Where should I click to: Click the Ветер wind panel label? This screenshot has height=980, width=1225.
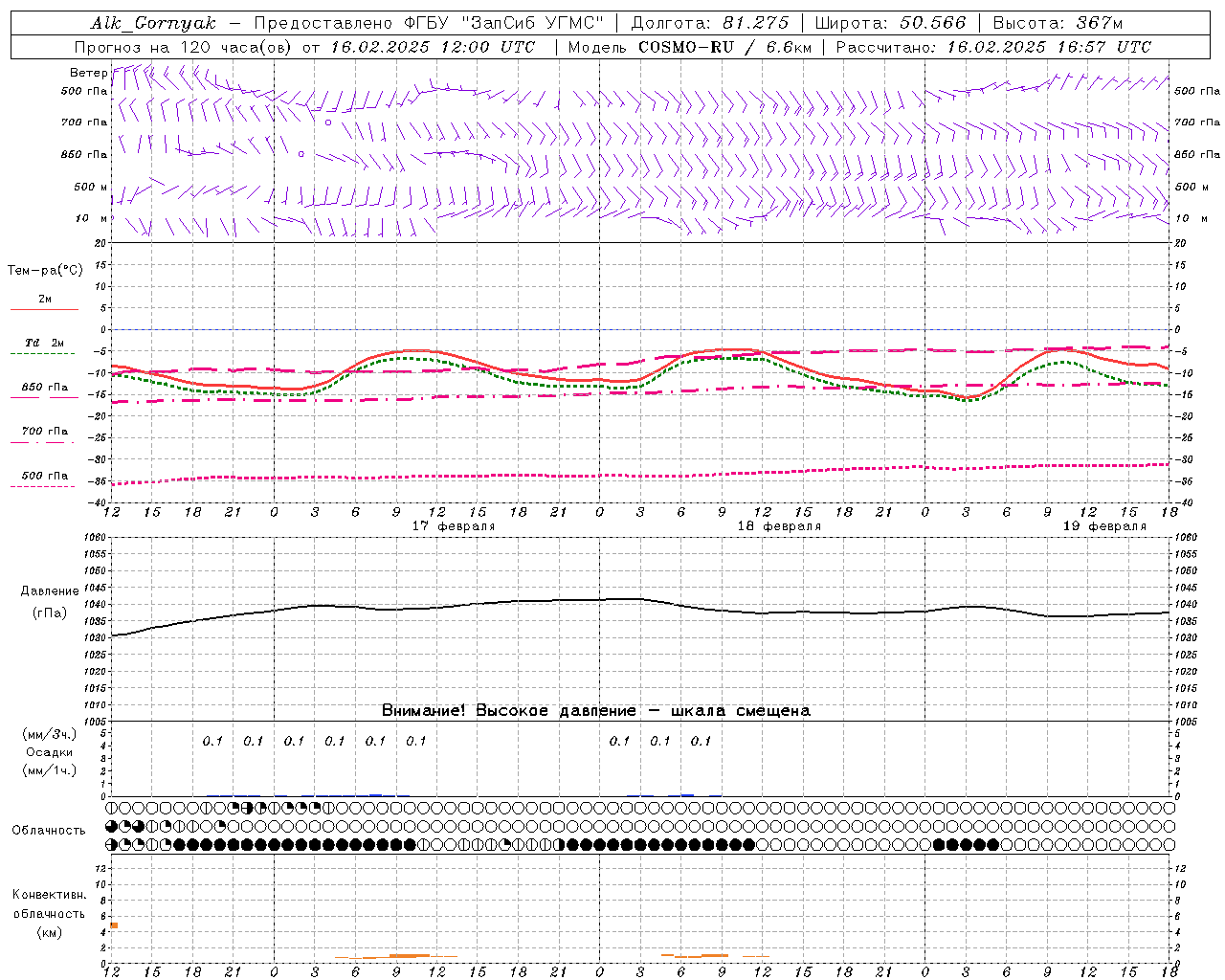point(88,73)
